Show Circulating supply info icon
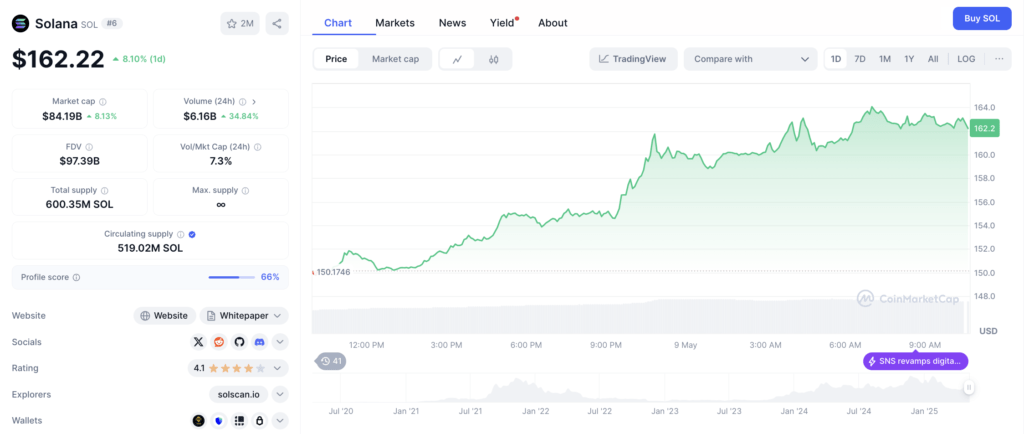The image size is (1024, 434). [x=180, y=234]
